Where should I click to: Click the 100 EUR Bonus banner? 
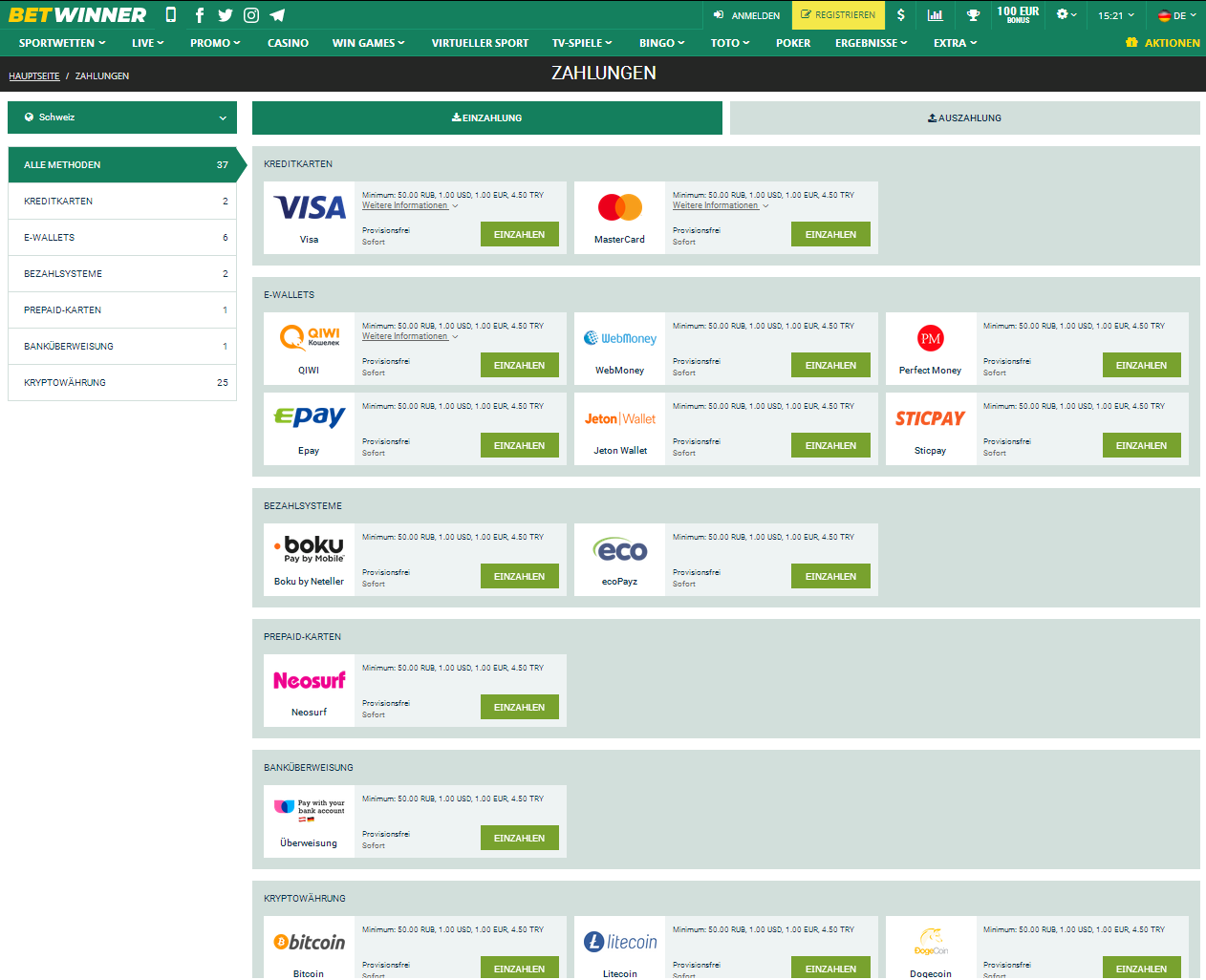(x=1018, y=14)
